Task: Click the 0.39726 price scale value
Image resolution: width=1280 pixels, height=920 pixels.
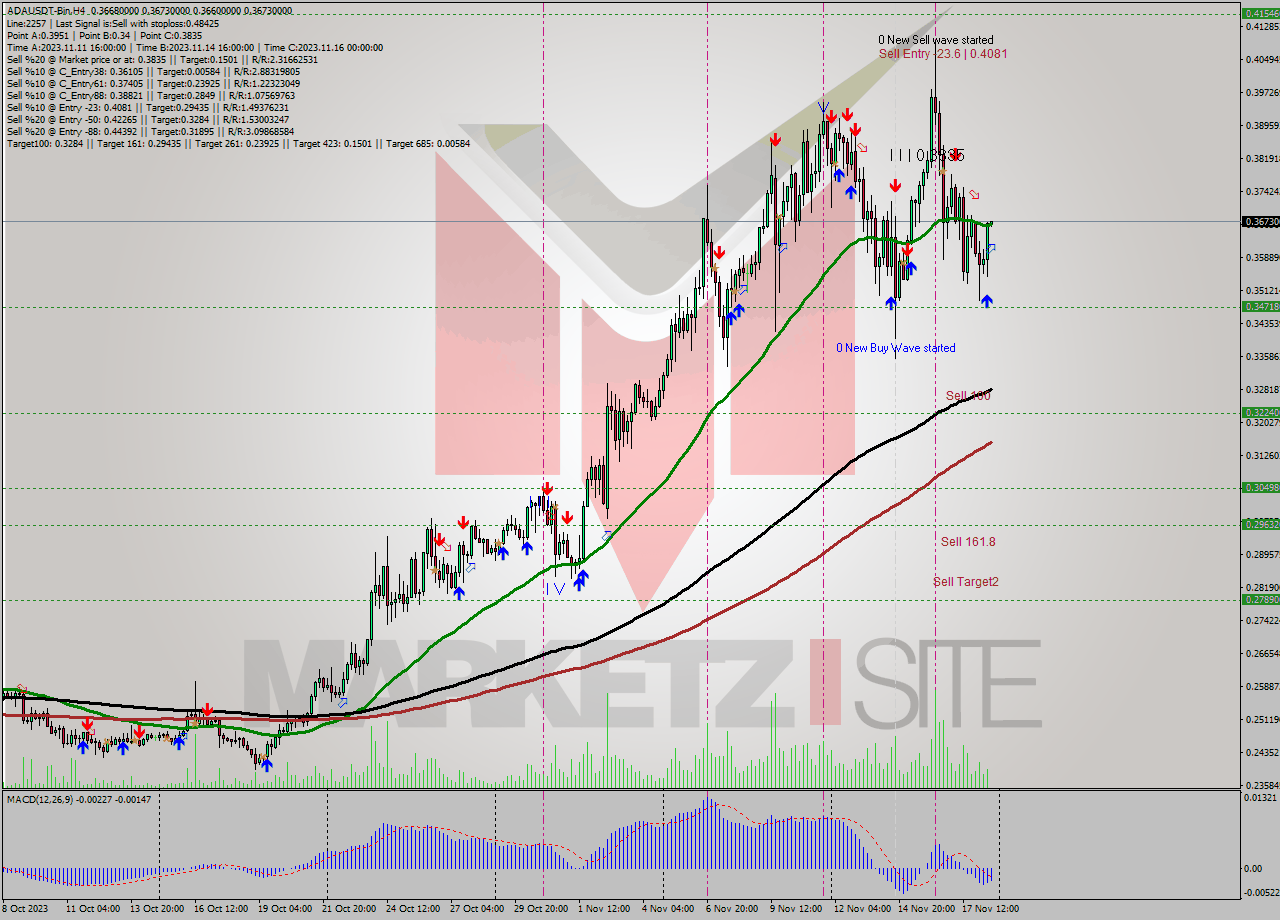Action: 1261,92
